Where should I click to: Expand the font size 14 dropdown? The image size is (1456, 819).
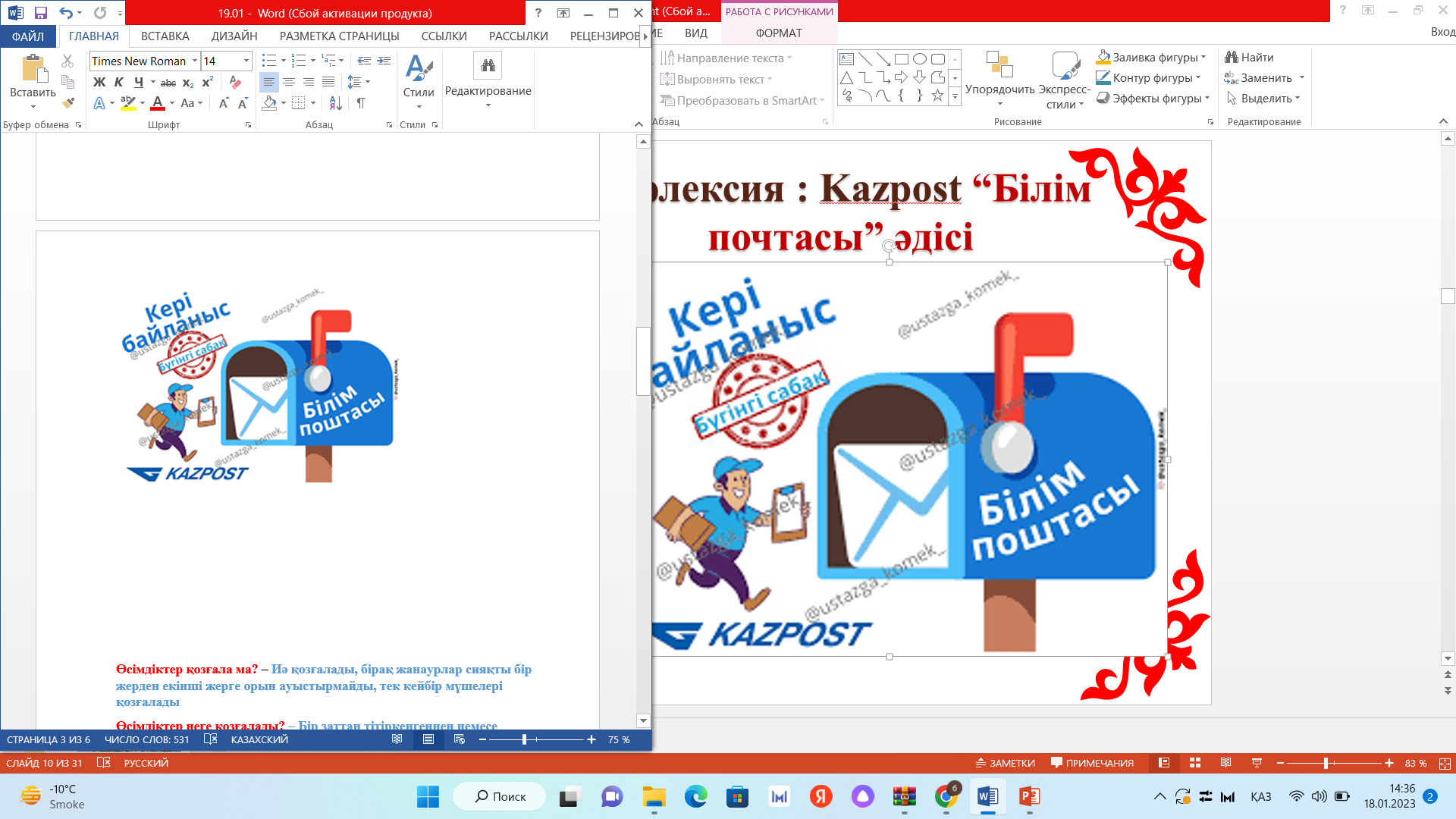click(246, 61)
